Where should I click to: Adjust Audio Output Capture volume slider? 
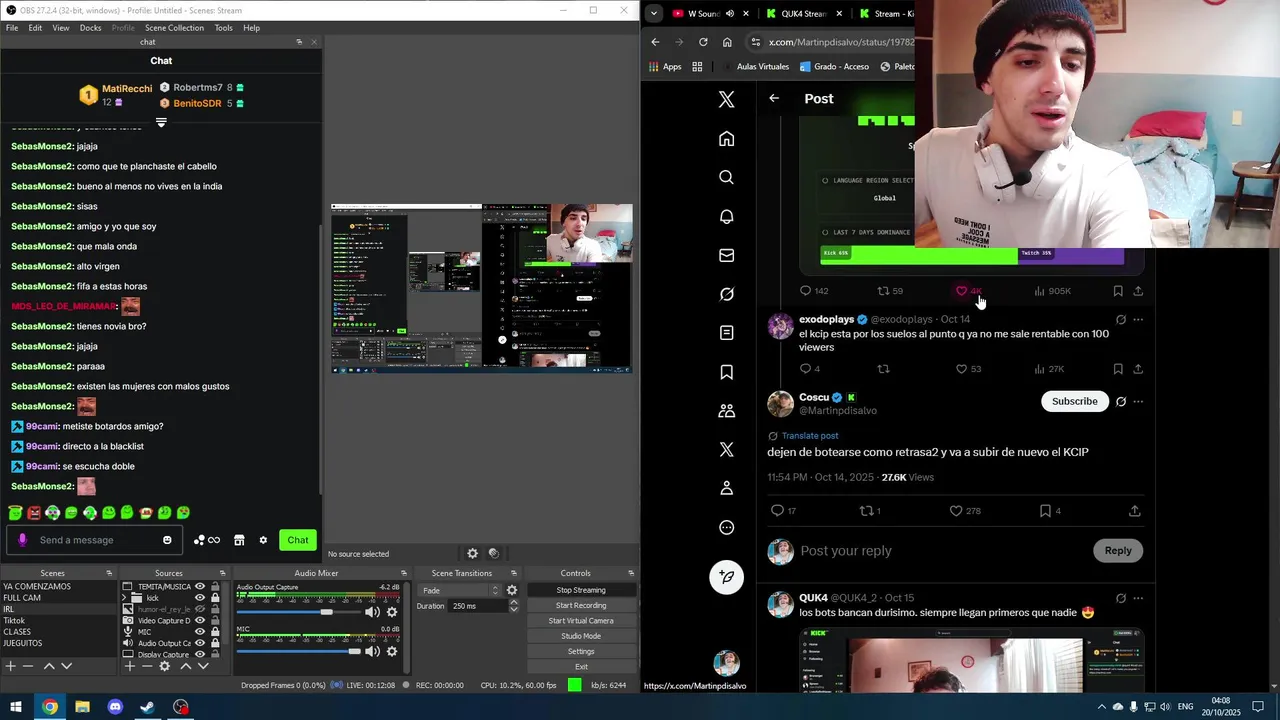point(298,612)
